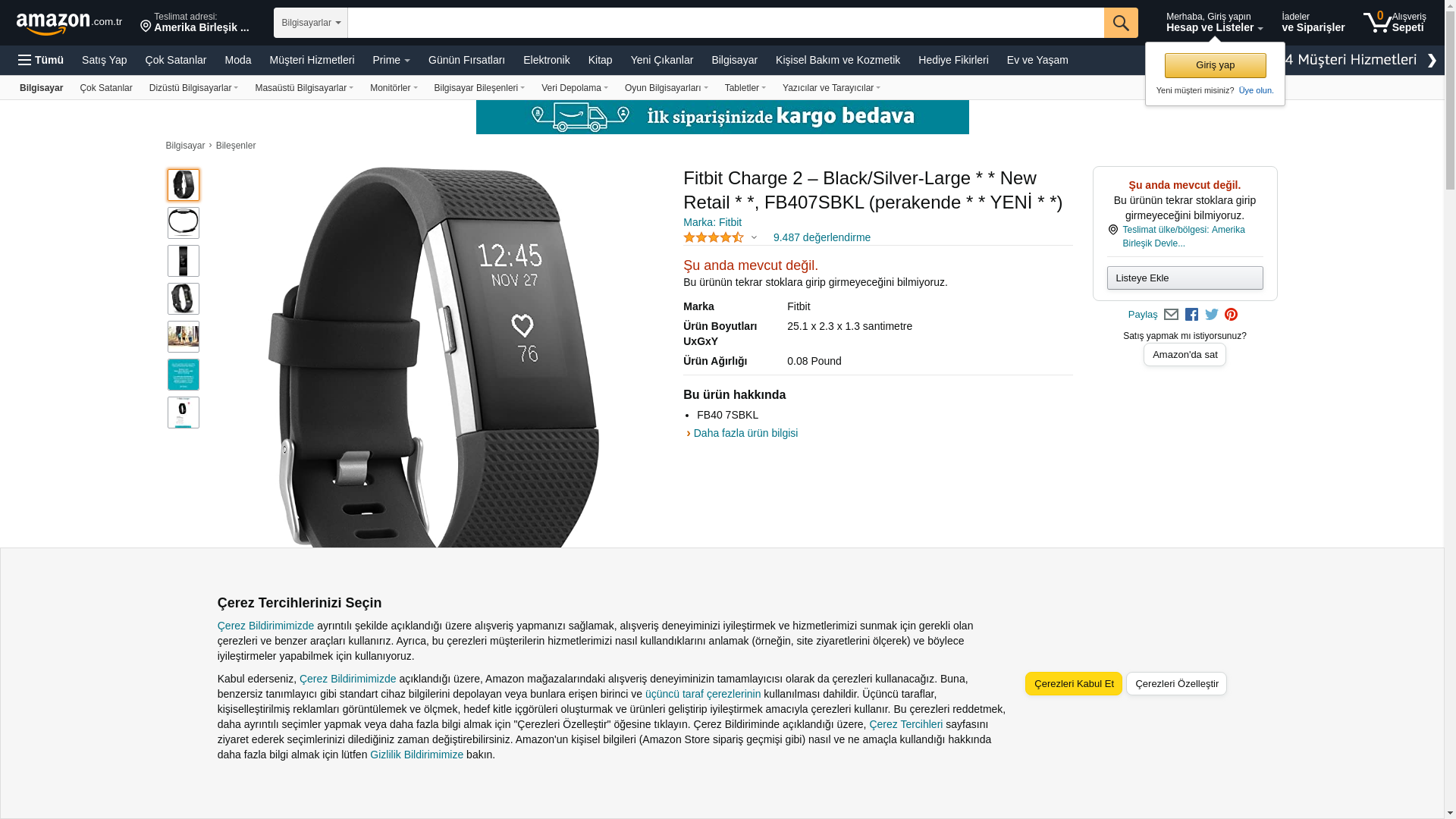Click the Amazon.com.tr logo
This screenshot has height=819, width=1456.
click(x=69, y=24)
